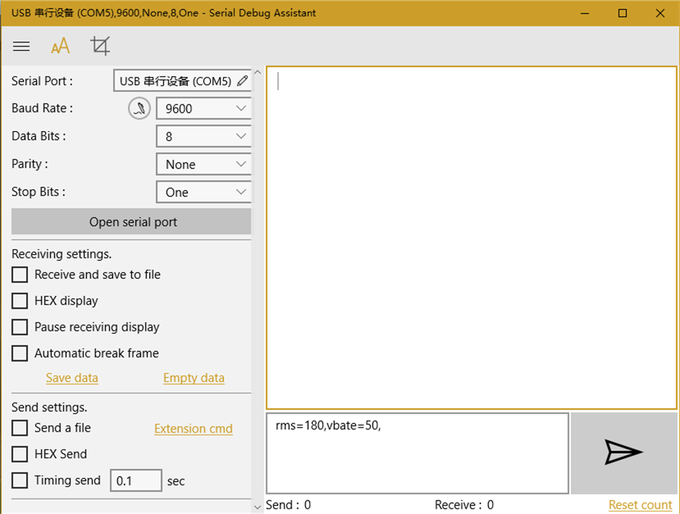Enable Receive and save to file
Screen dimensions: 680x514
[x=19, y=275]
